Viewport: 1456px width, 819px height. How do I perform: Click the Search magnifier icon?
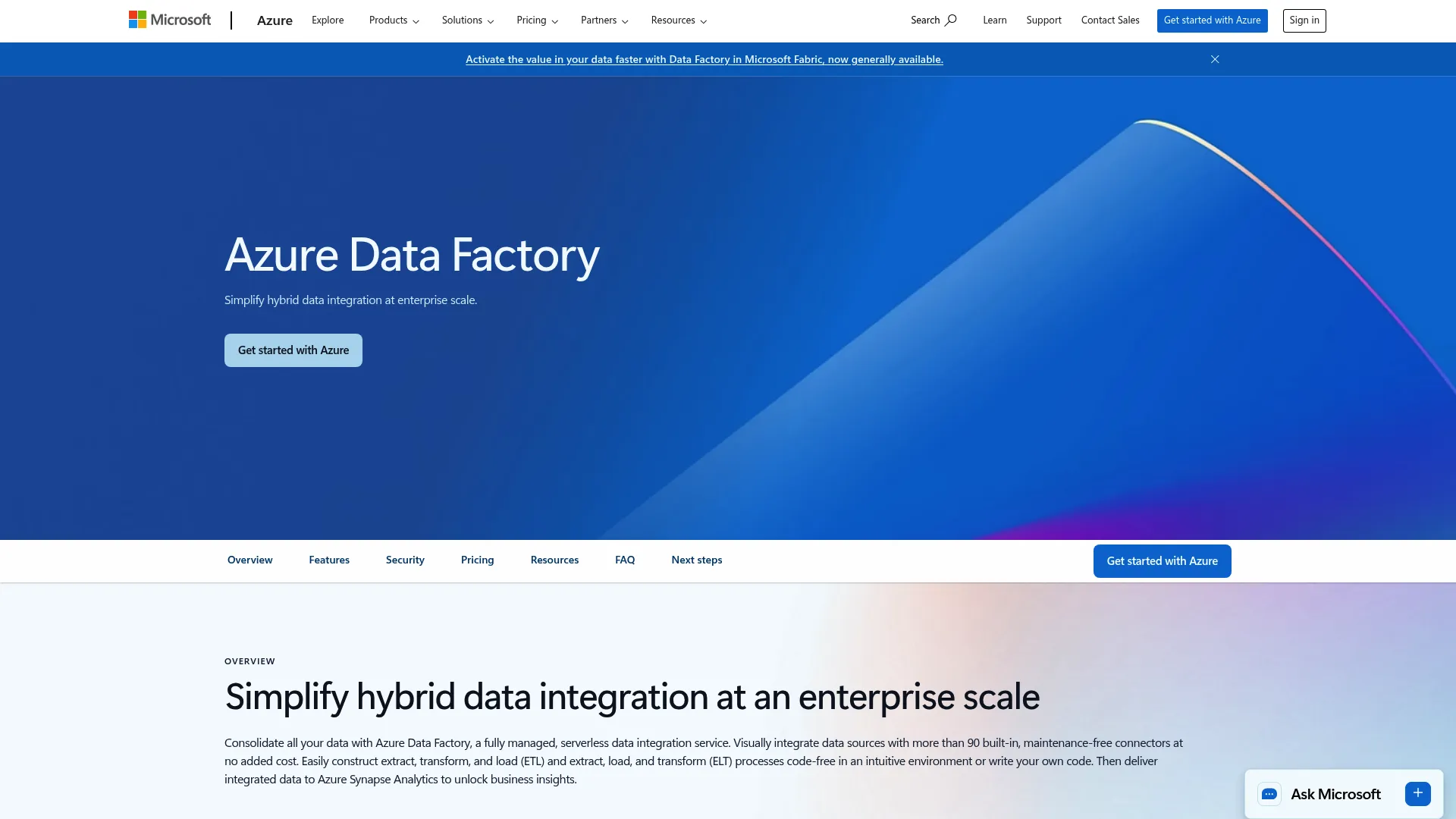(x=950, y=20)
